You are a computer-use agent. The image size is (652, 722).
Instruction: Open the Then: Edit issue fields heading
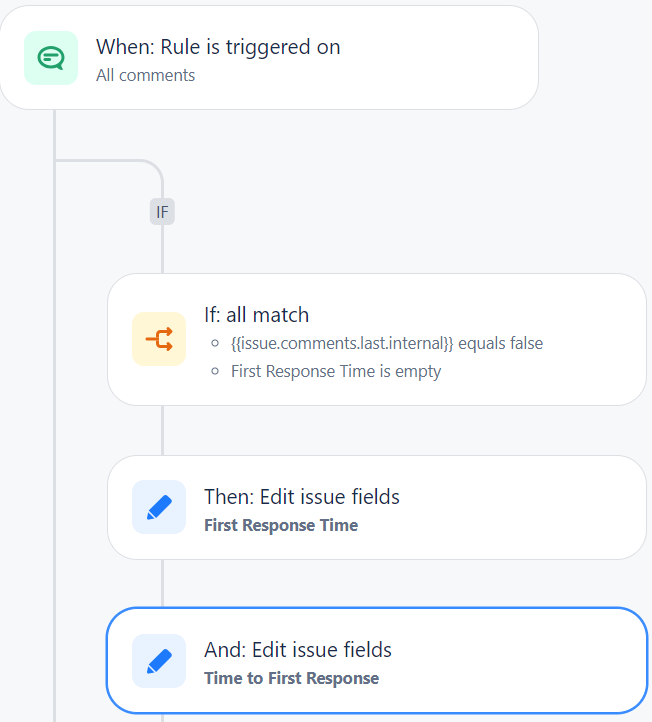tap(302, 497)
